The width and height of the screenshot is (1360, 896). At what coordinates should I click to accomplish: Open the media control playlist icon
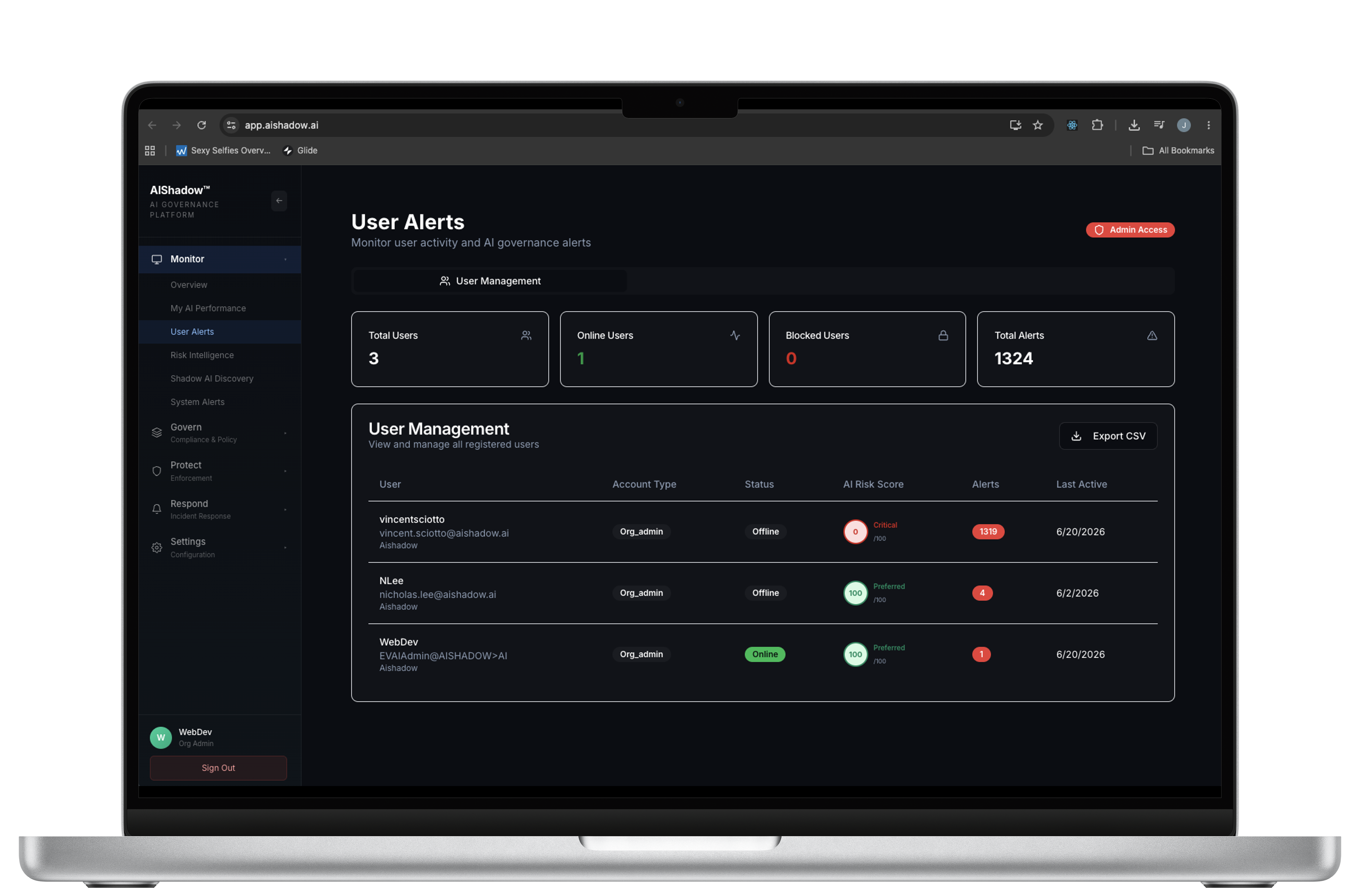(1159, 125)
